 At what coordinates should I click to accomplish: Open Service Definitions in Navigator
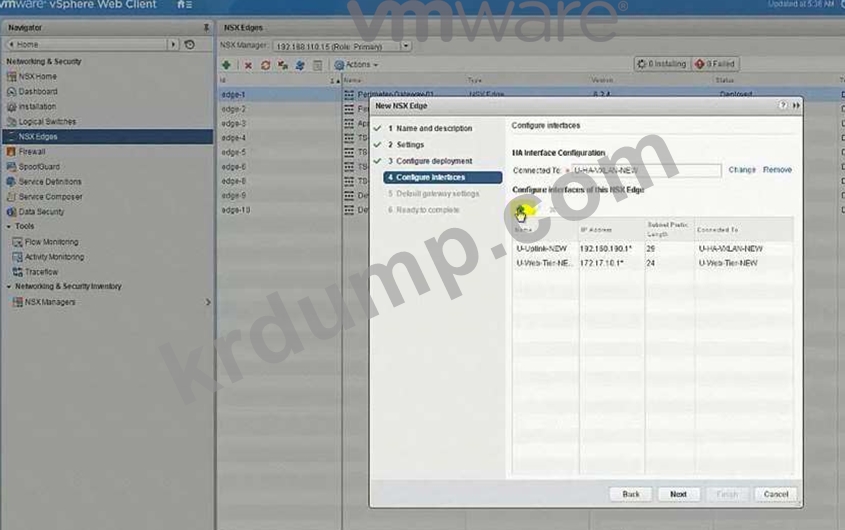coord(50,182)
